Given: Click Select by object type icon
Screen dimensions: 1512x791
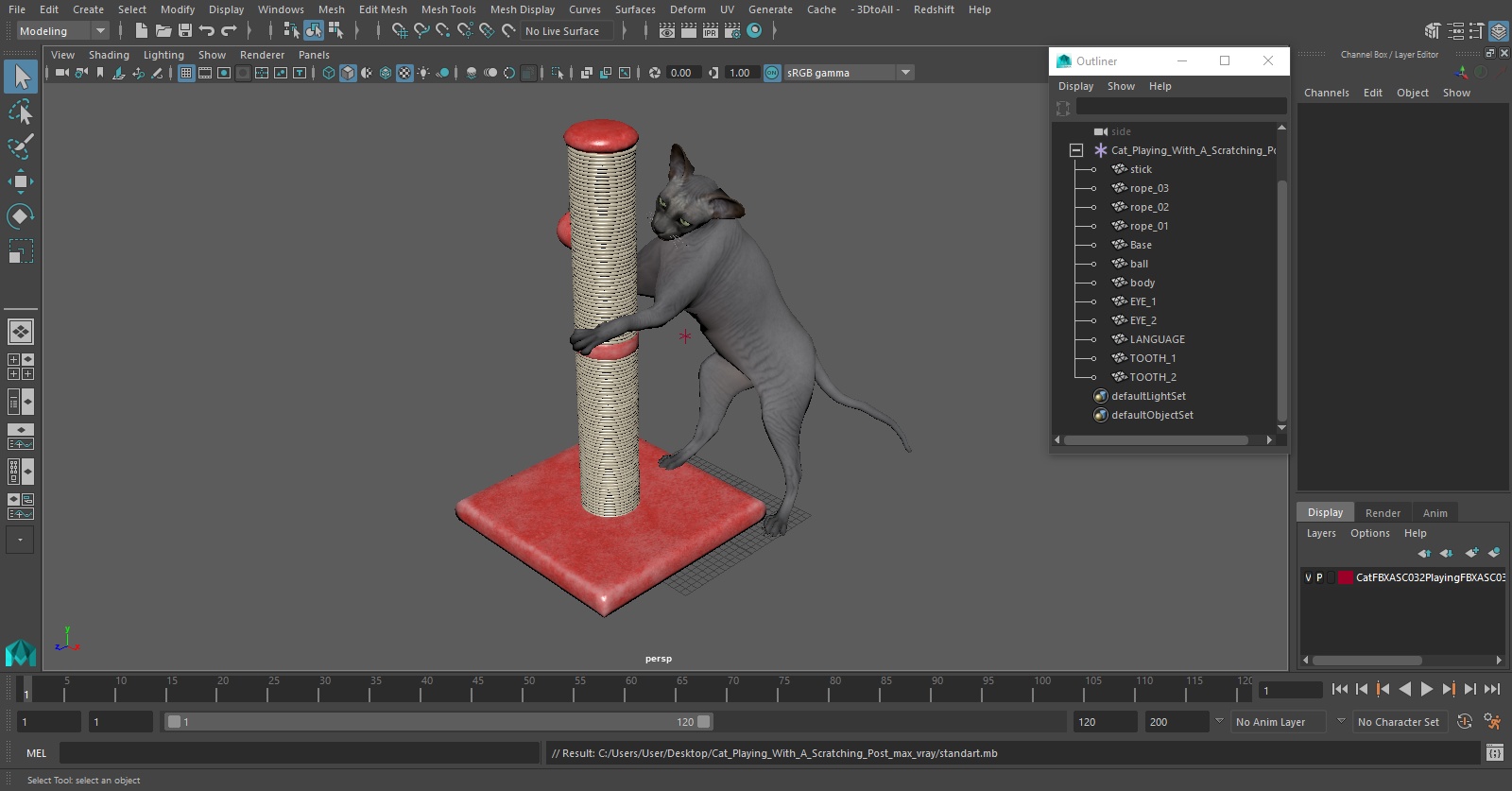Looking at the screenshot, I should 313,31.
